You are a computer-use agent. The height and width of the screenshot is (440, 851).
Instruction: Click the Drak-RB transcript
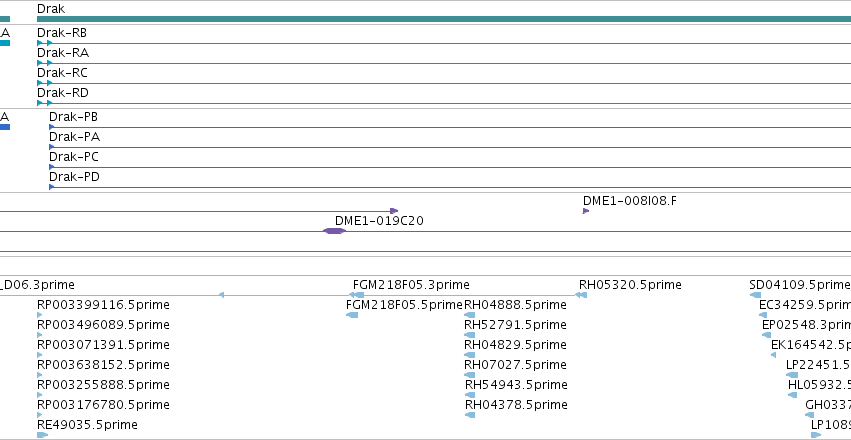pos(444,43)
